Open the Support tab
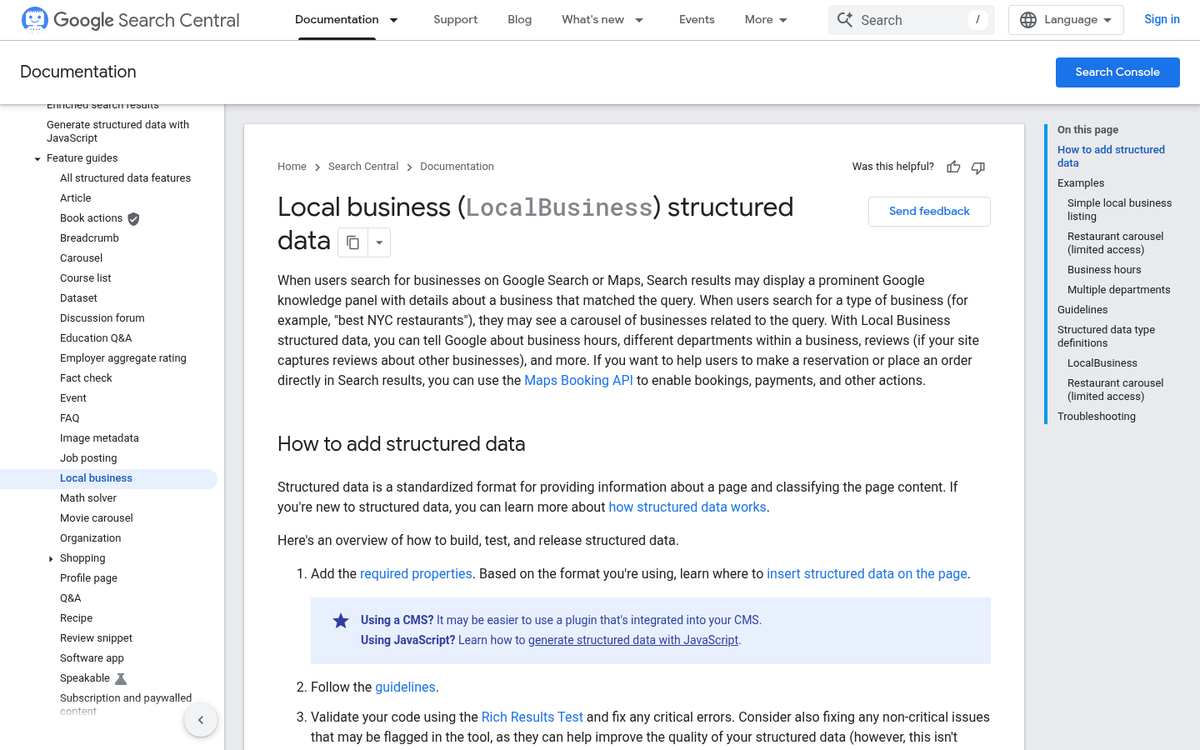The width and height of the screenshot is (1200, 750). pos(455,20)
